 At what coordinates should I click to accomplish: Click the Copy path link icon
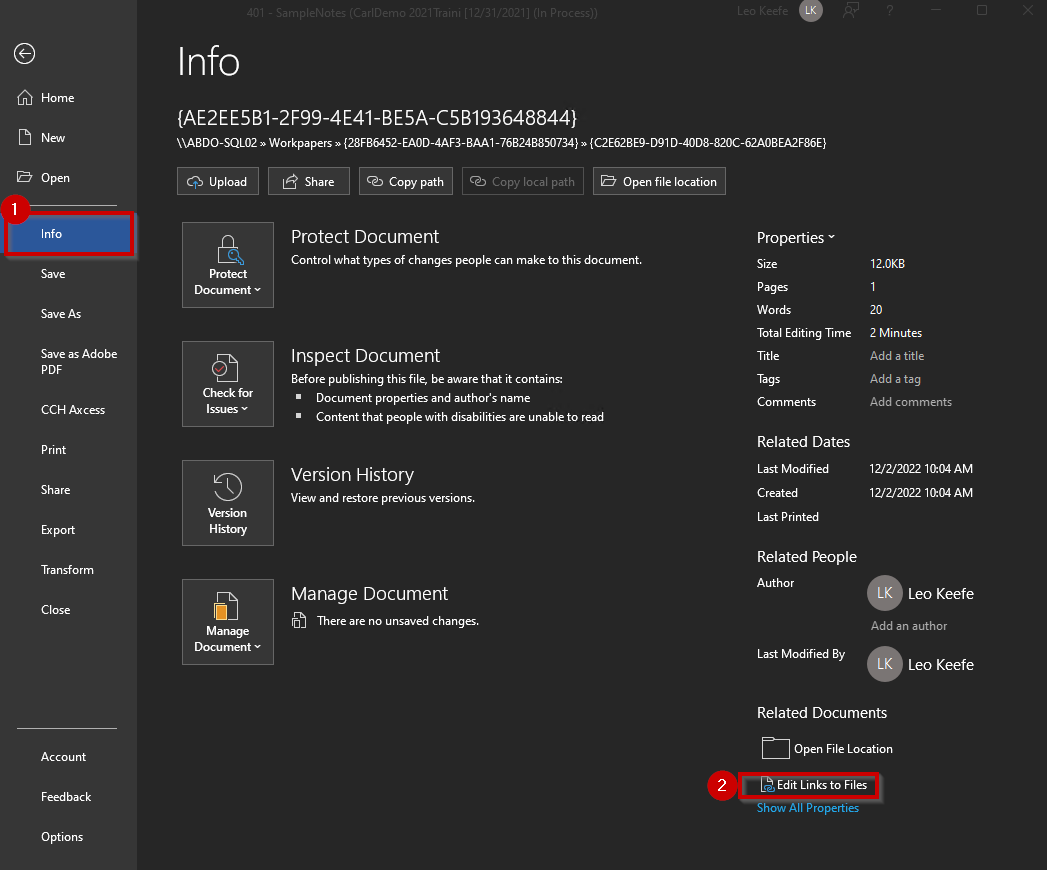375,181
